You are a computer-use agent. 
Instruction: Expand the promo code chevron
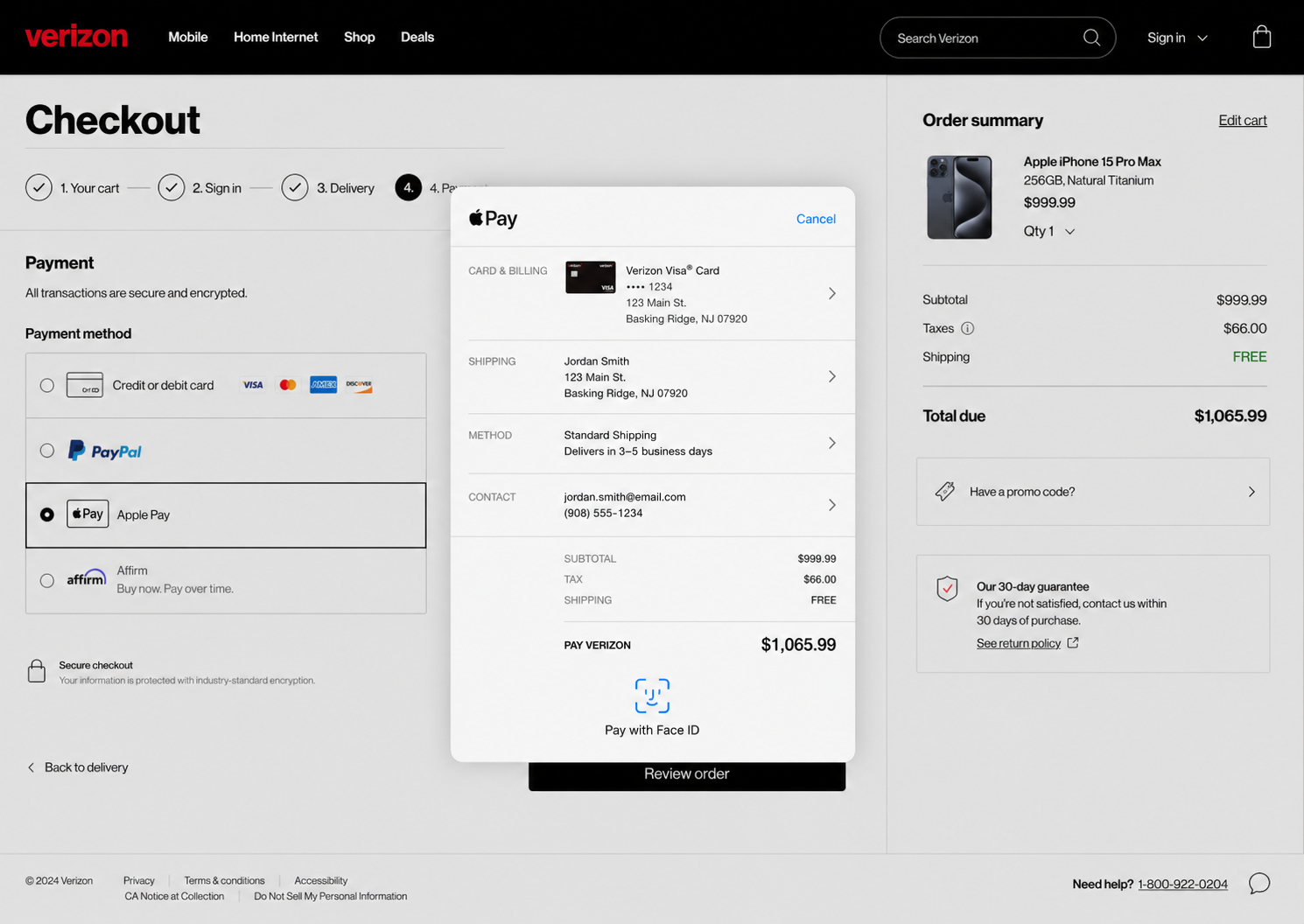1251,492
